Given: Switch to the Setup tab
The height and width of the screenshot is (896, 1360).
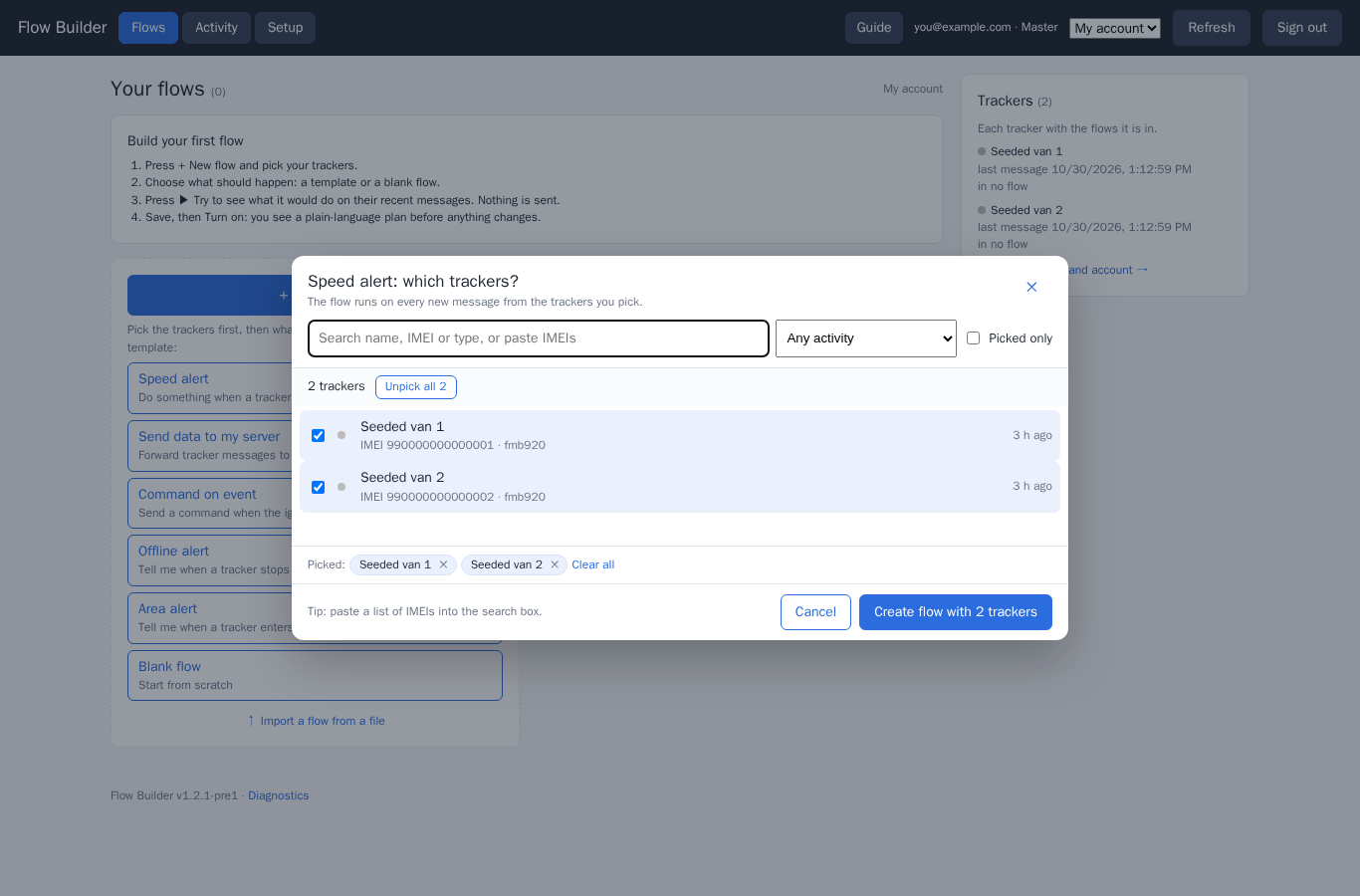Looking at the screenshot, I should (285, 28).
